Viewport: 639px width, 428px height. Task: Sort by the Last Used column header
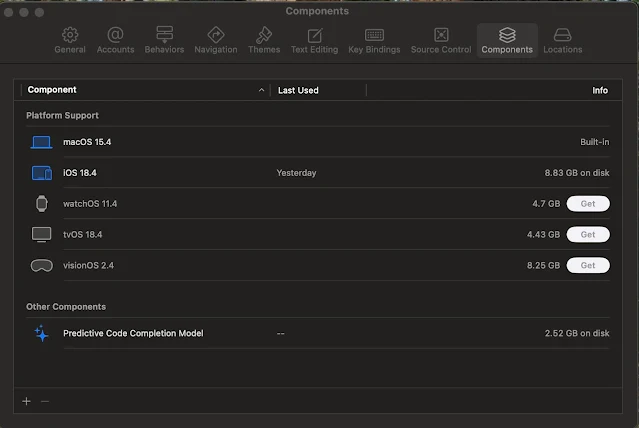298,90
